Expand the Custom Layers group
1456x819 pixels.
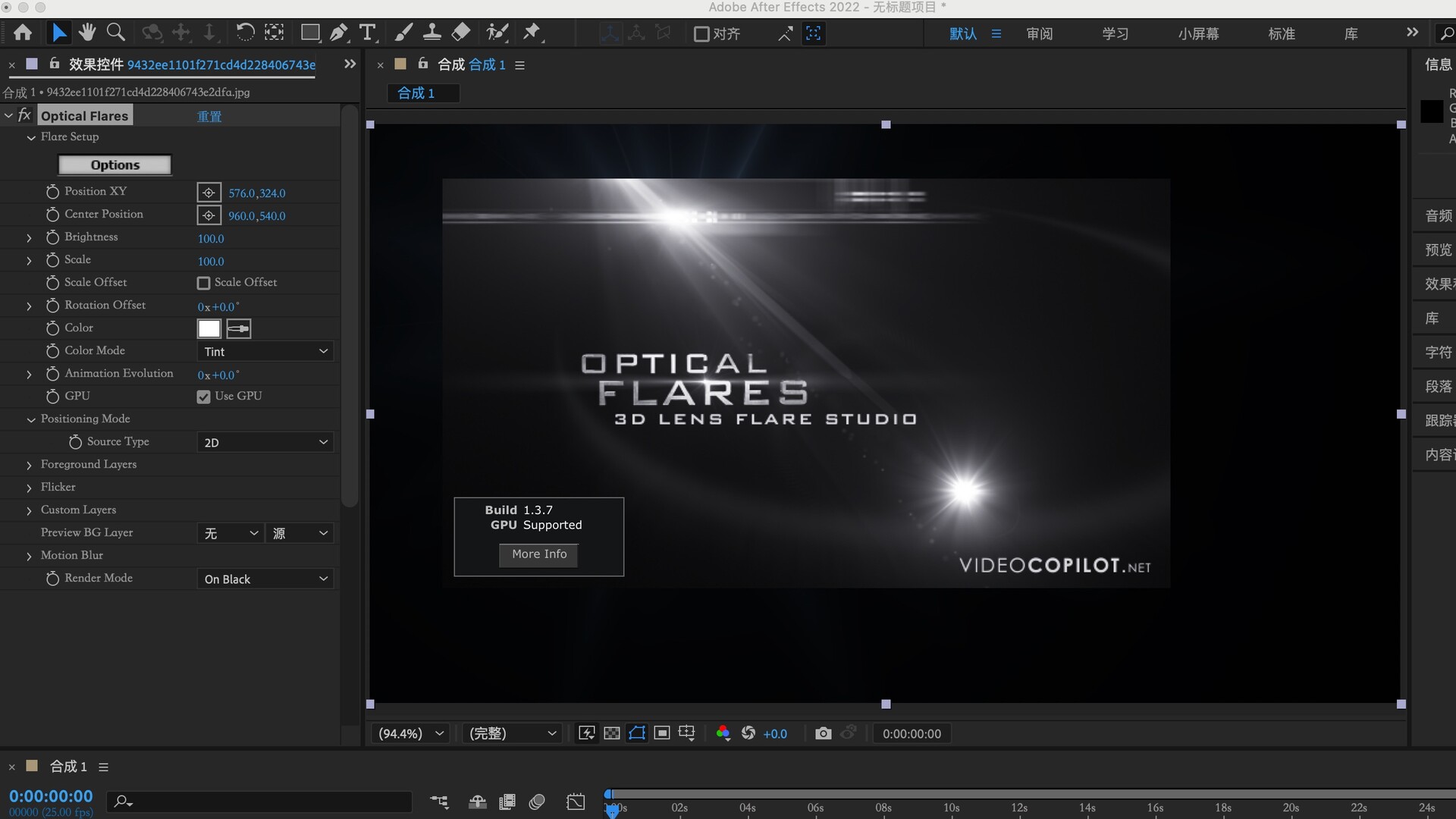pos(29,510)
